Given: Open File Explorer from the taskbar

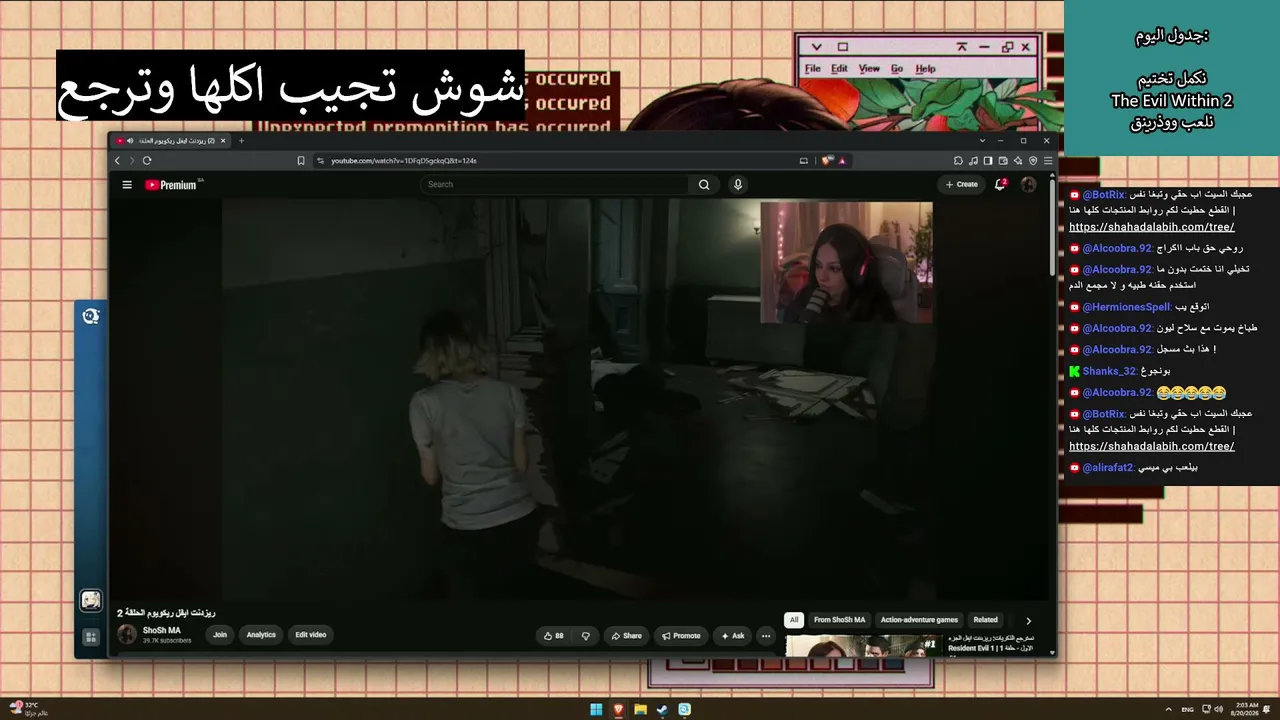Looking at the screenshot, I should tap(640, 710).
